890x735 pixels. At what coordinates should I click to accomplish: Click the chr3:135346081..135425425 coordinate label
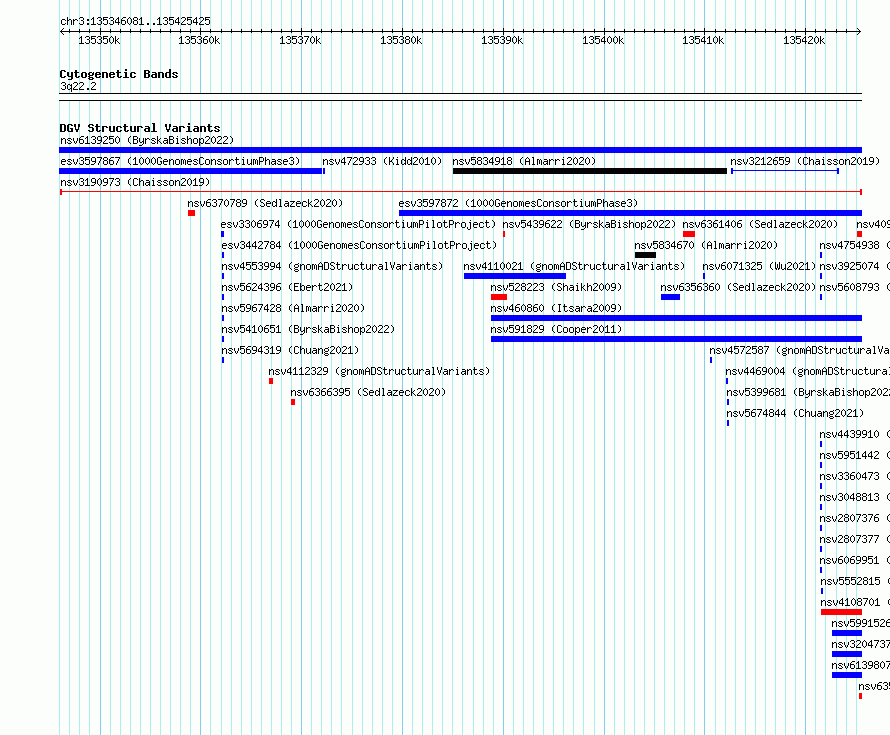135,21
